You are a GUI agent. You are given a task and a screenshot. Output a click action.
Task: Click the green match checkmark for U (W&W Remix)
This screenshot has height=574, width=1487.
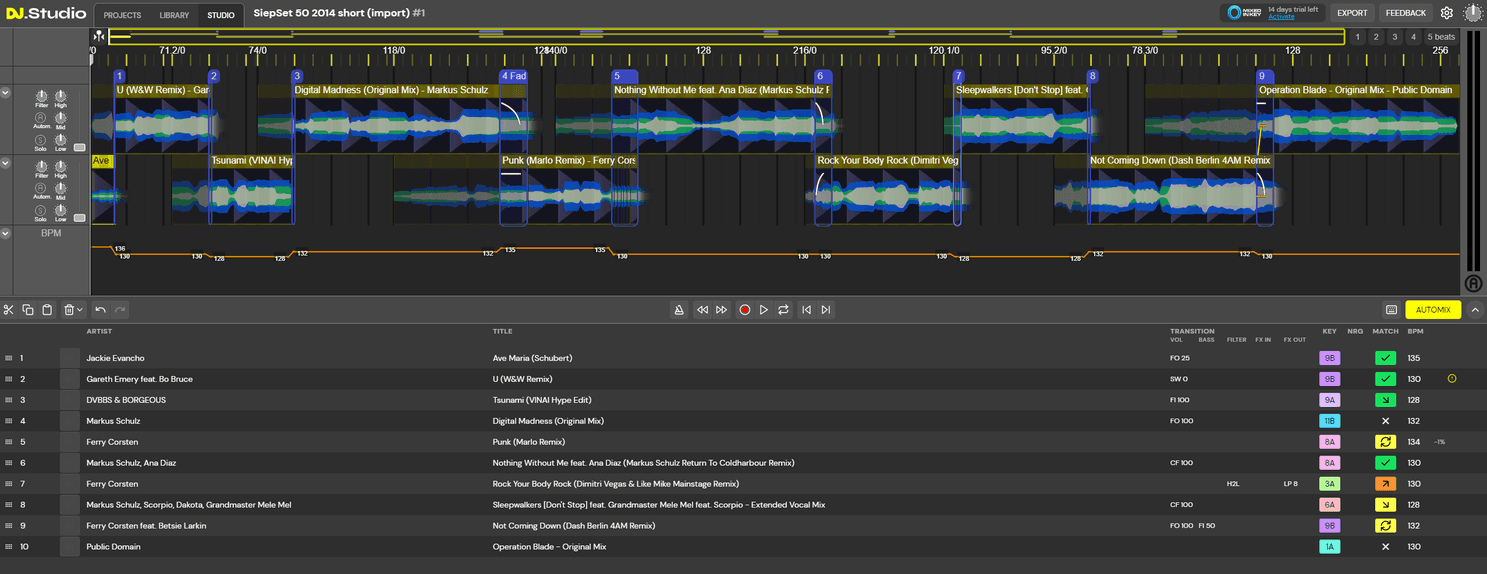tap(1385, 379)
